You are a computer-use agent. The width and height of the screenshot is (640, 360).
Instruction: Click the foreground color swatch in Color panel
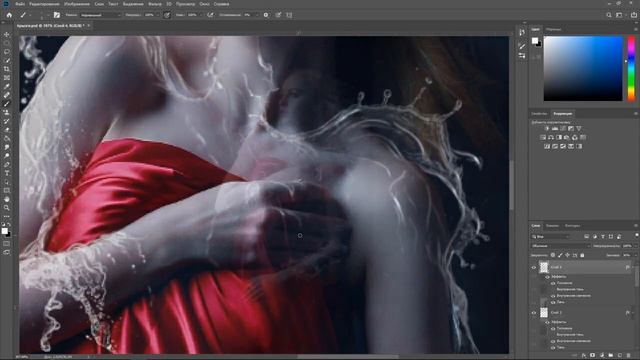point(535,40)
